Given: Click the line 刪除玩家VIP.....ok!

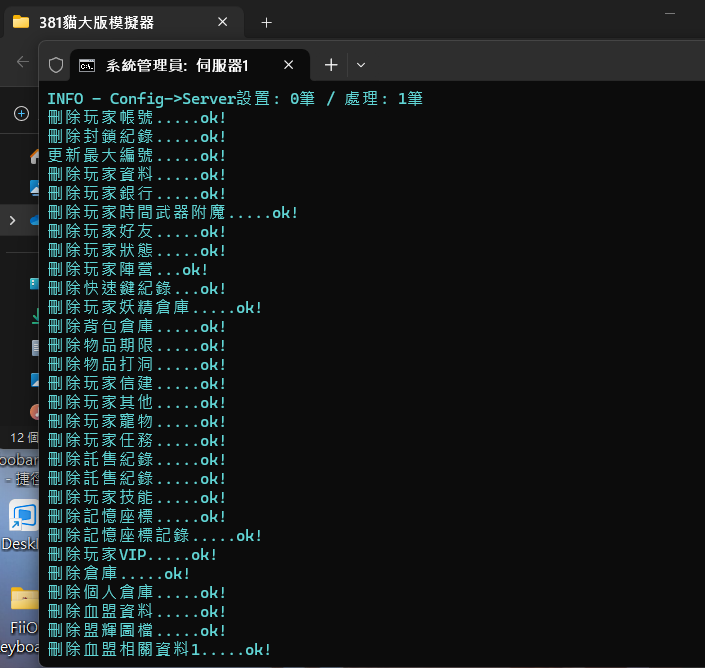Looking at the screenshot, I should [132, 555].
